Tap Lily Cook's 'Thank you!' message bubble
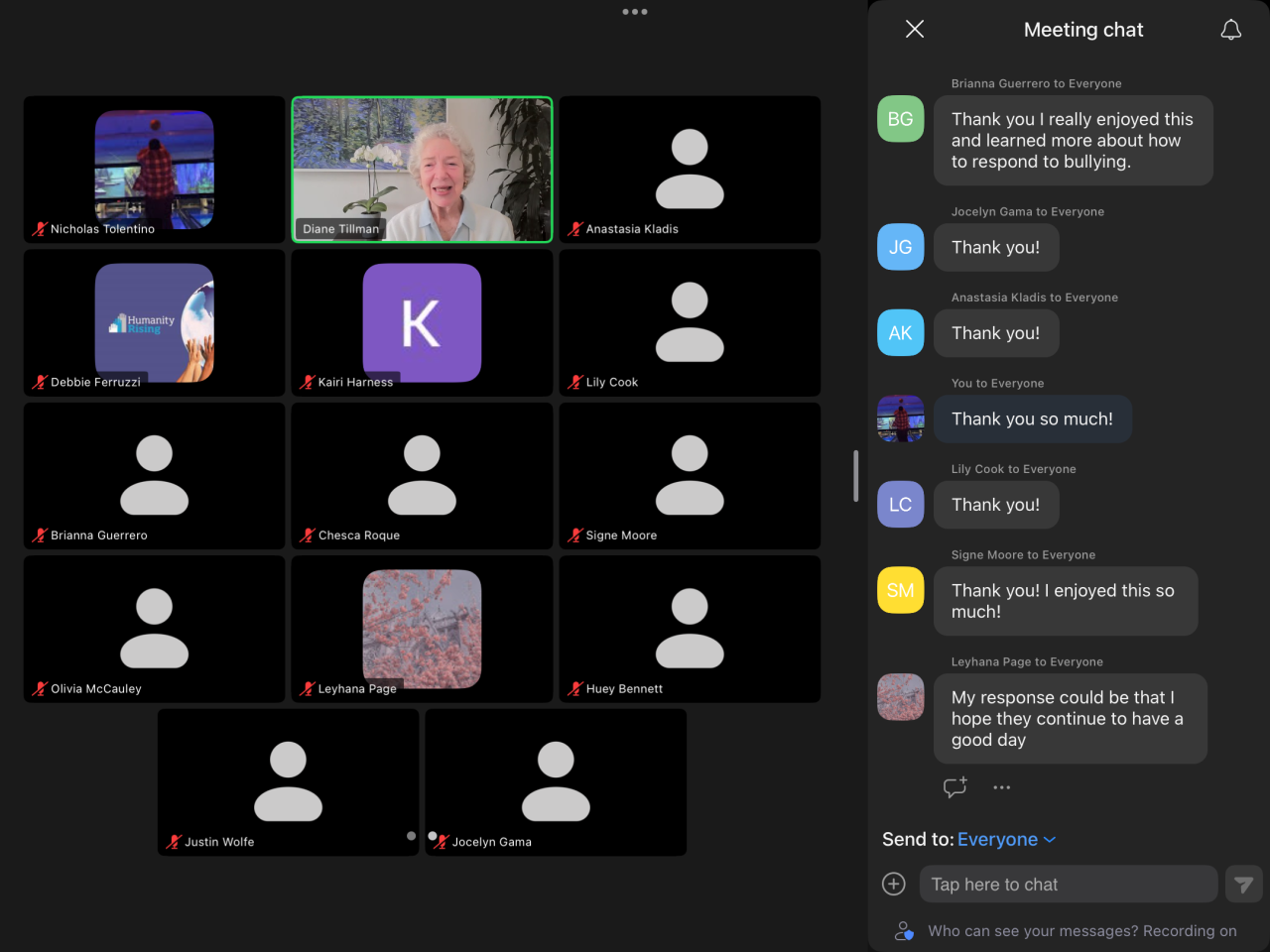The width and height of the screenshot is (1270, 952). tap(996, 505)
